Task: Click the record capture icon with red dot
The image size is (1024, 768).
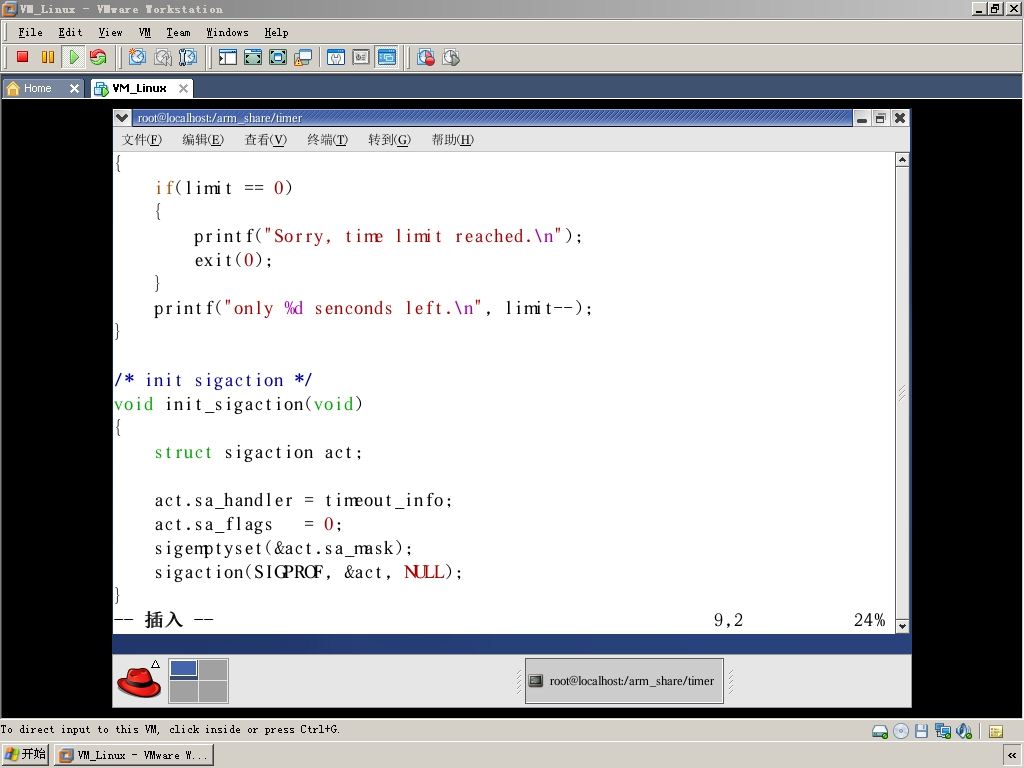Action: click(x=426, y=57)
